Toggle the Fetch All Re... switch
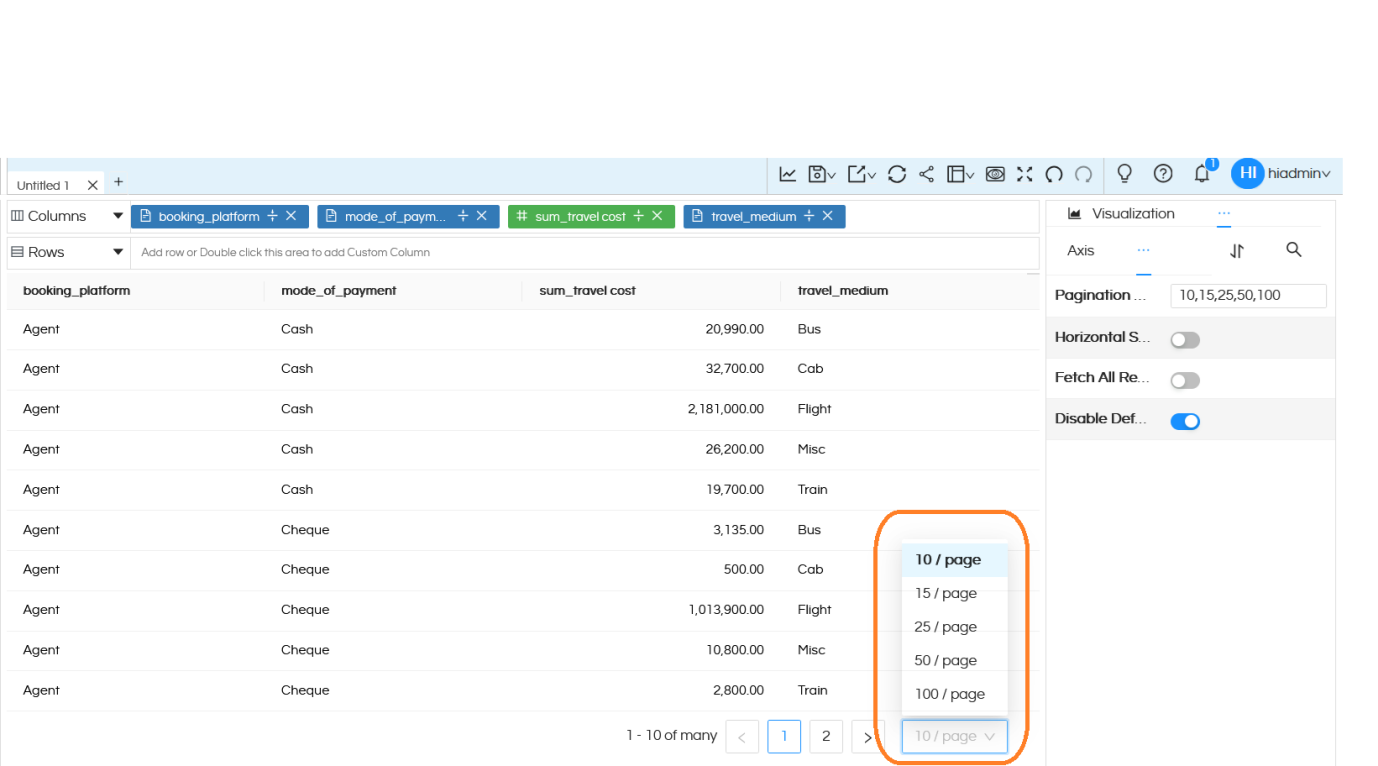The height and width of the screenshot is (766, 1378). click(1185, 381)
